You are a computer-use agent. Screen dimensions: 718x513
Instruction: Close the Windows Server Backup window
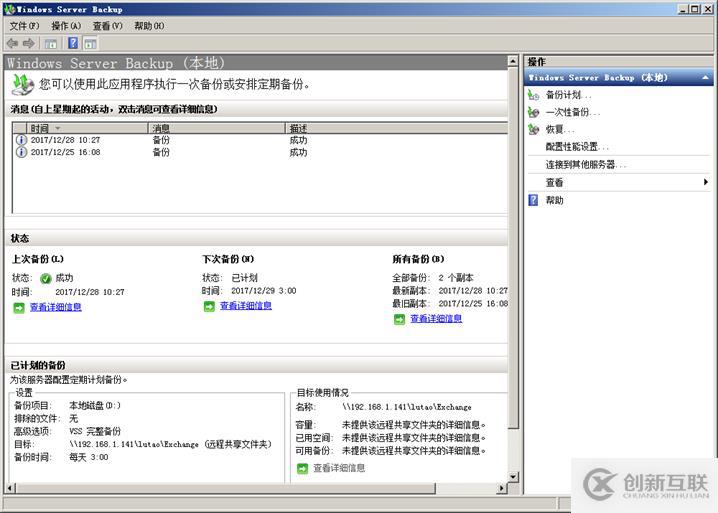[707, 9]
